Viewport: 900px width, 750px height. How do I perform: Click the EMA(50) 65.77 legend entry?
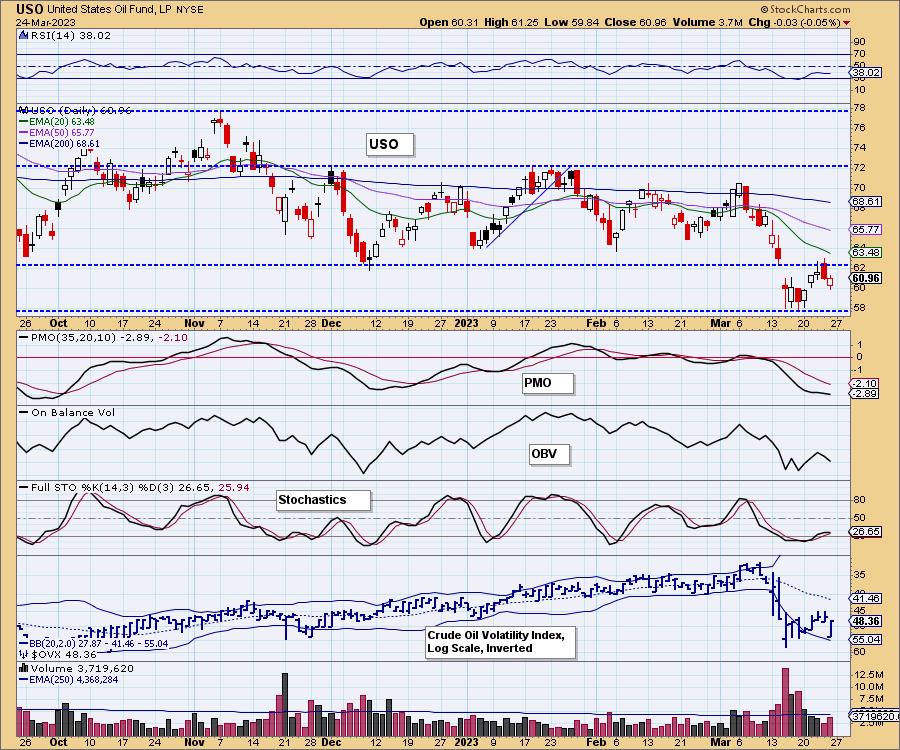tap(57, 133)
